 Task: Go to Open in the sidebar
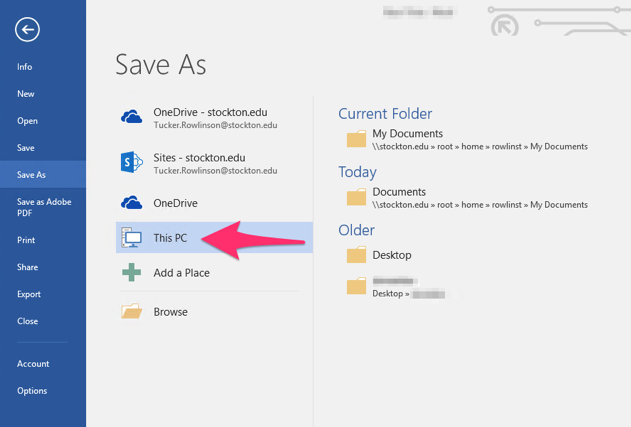27,121
